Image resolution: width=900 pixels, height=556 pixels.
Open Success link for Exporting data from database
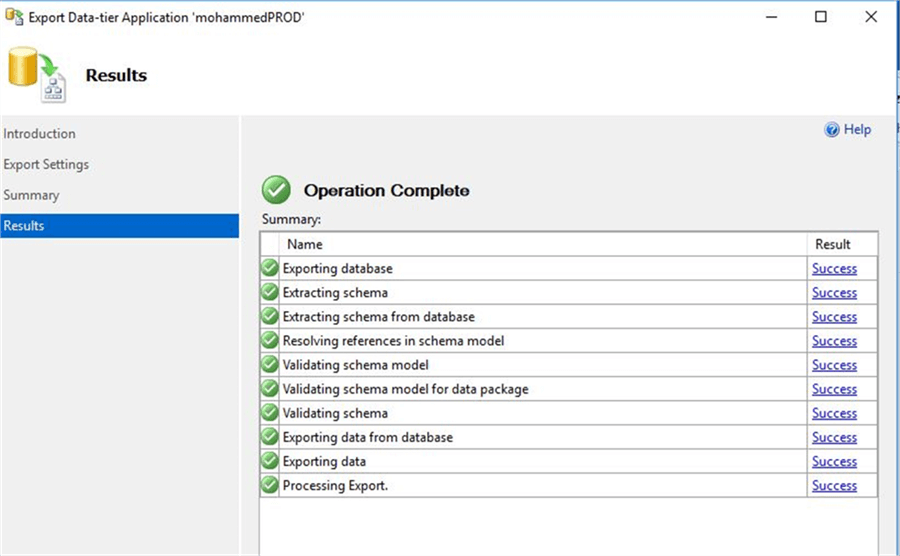click(x=834, y=437)
